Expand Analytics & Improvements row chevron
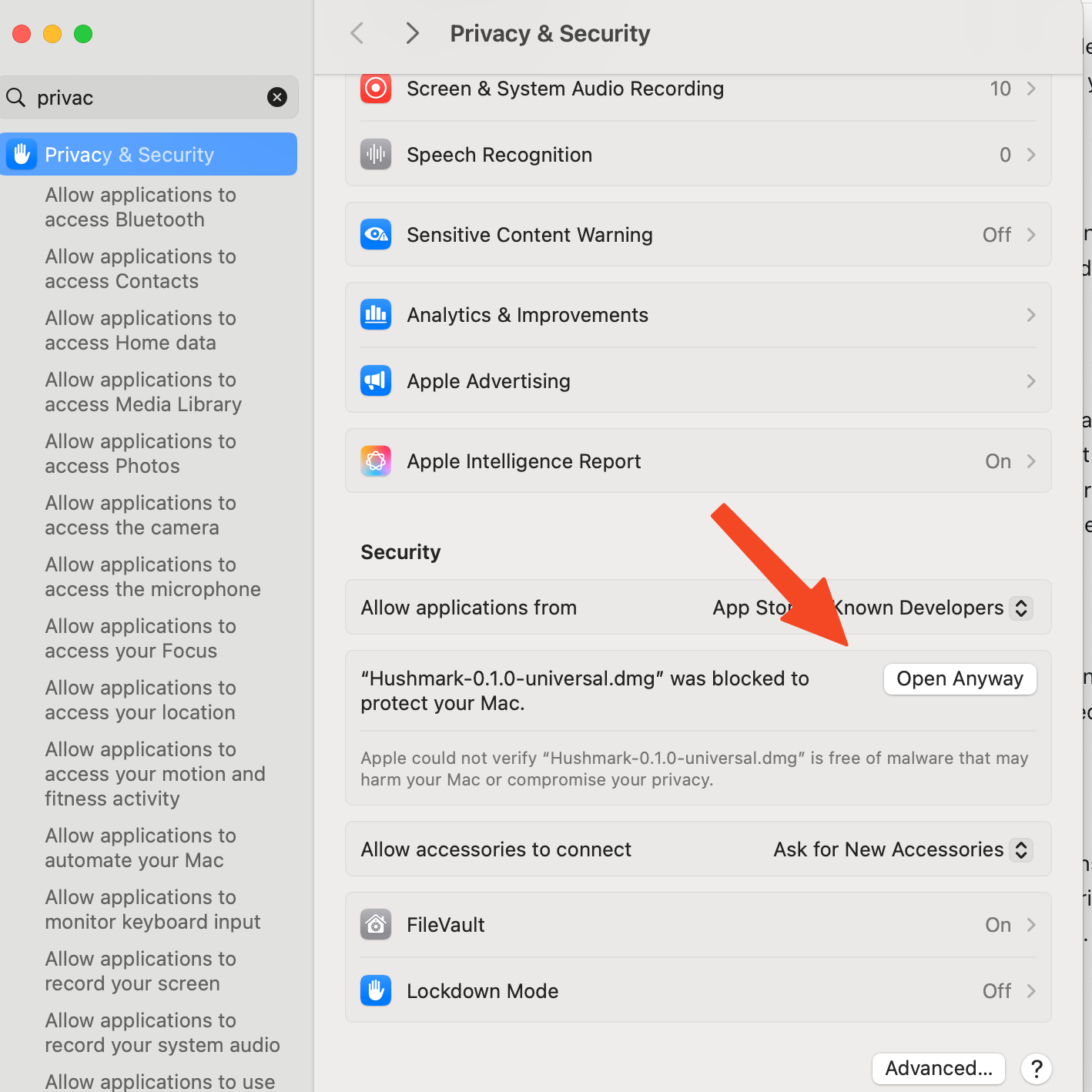The width and height of the screenshot is (1092, 1092). (1031, 315)
